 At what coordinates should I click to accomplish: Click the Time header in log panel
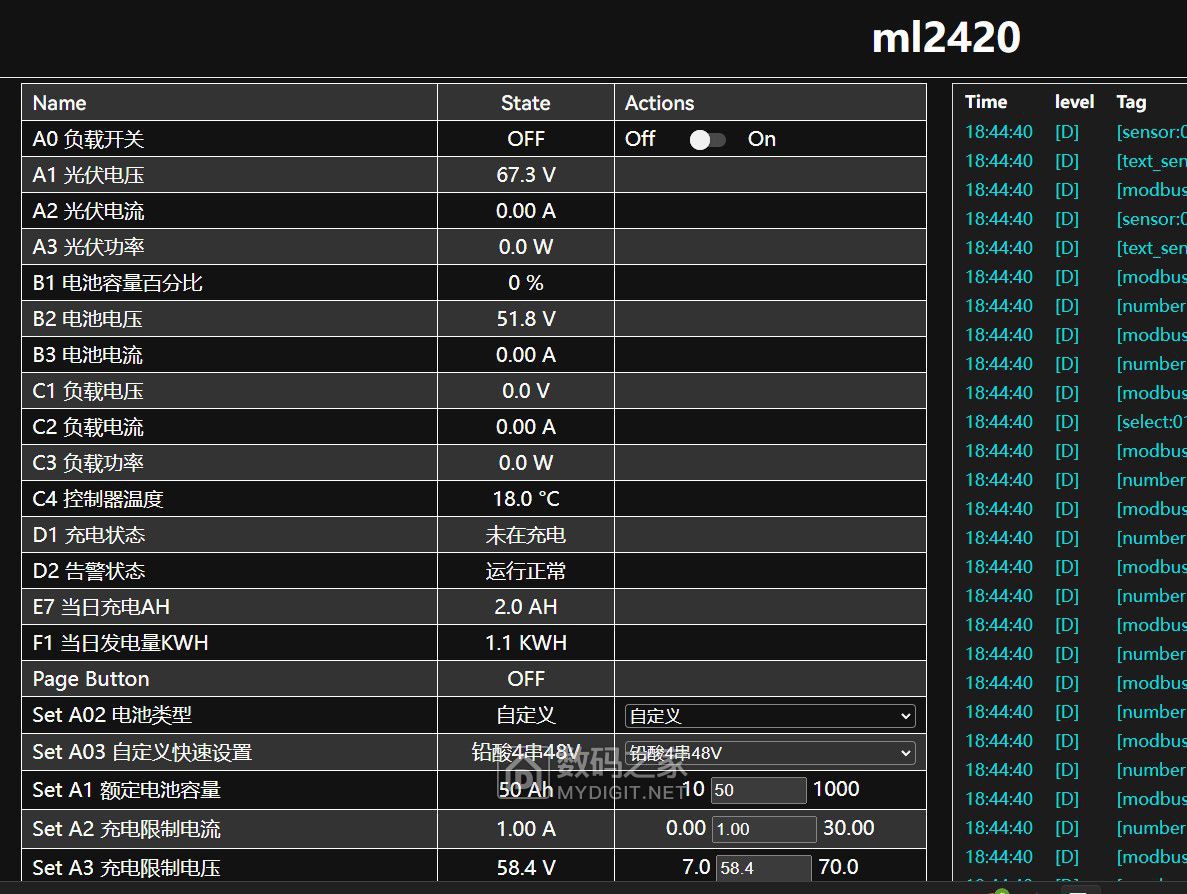(985, 102)
